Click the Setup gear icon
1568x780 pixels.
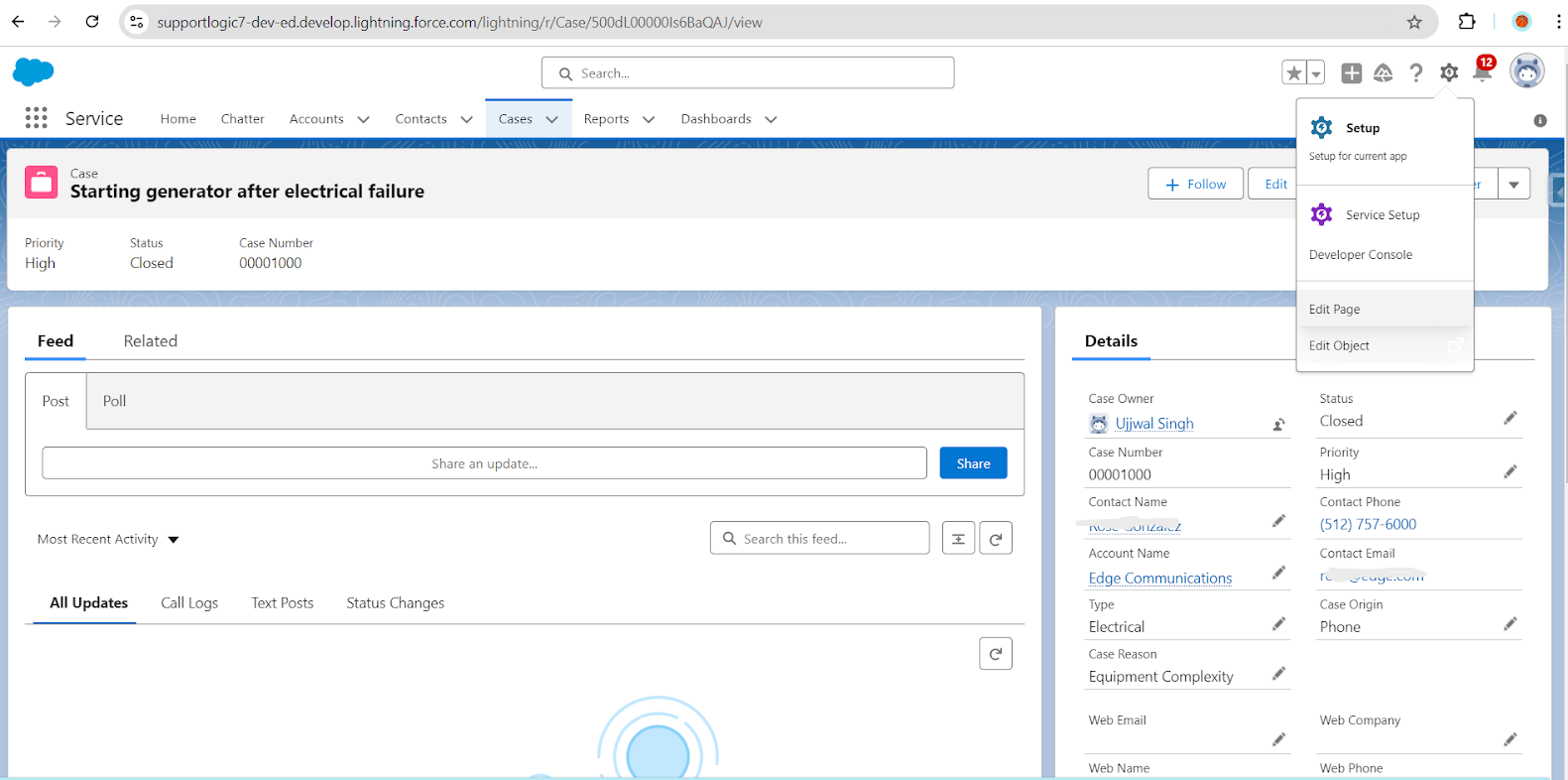click(1449, 72)
